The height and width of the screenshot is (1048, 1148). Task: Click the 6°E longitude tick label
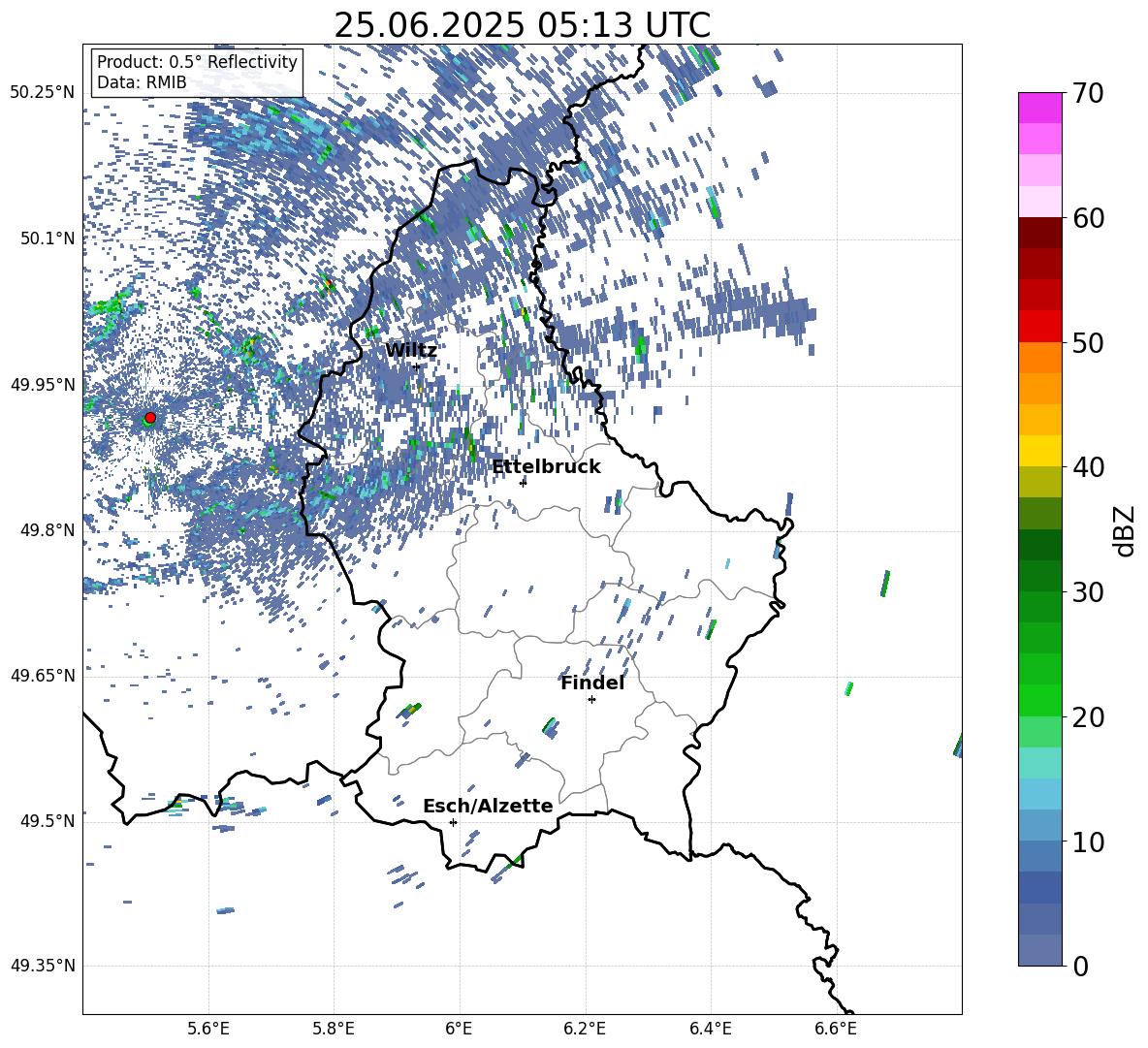click(x=460, y=1029)
